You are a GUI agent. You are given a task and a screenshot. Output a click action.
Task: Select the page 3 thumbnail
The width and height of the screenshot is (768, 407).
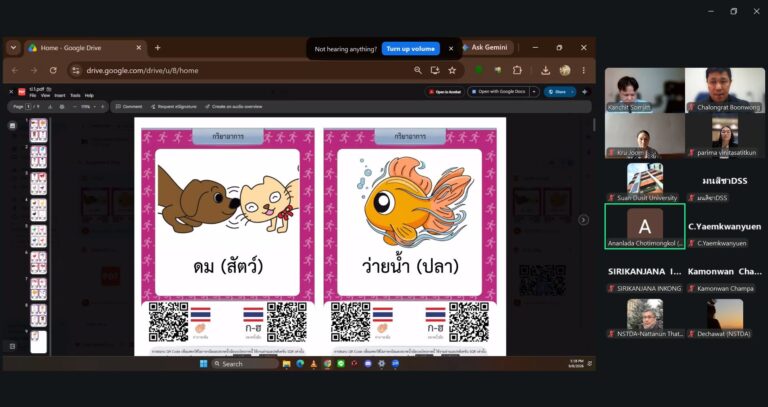click(38, 183)
